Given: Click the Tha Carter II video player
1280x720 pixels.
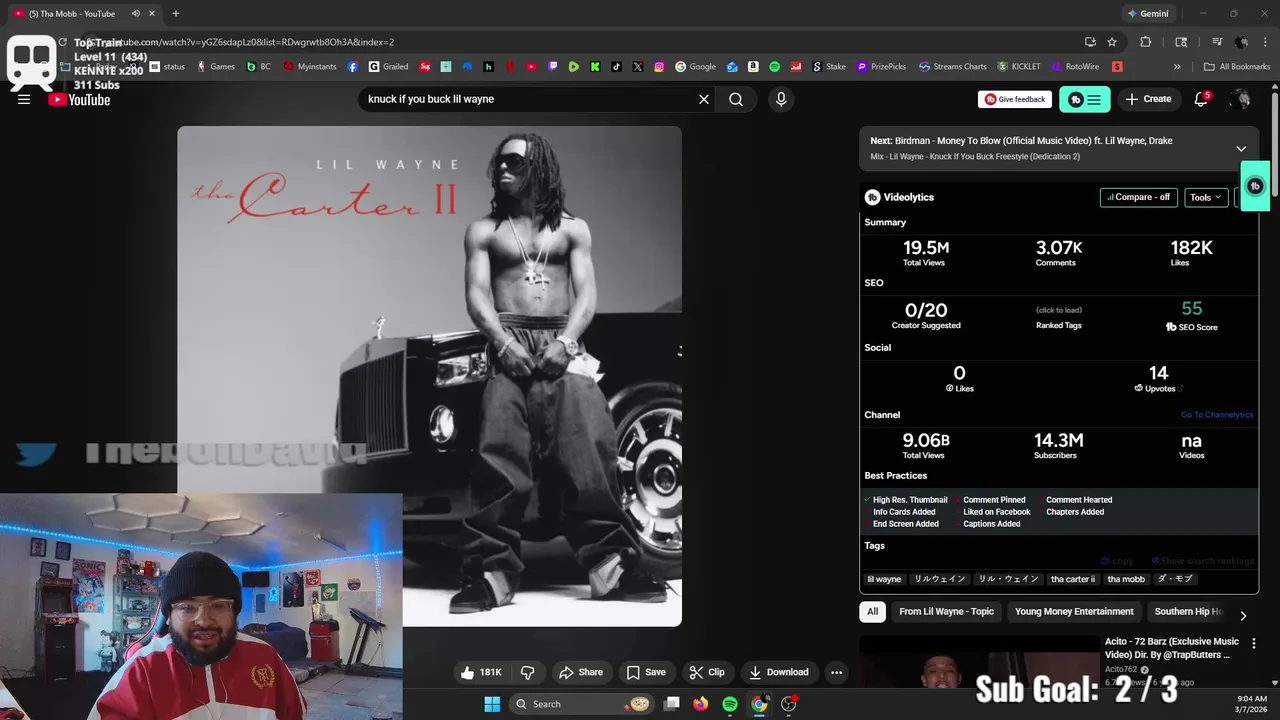Looking at the screenshot, I should pyautogui.click(x=430, y=376).
